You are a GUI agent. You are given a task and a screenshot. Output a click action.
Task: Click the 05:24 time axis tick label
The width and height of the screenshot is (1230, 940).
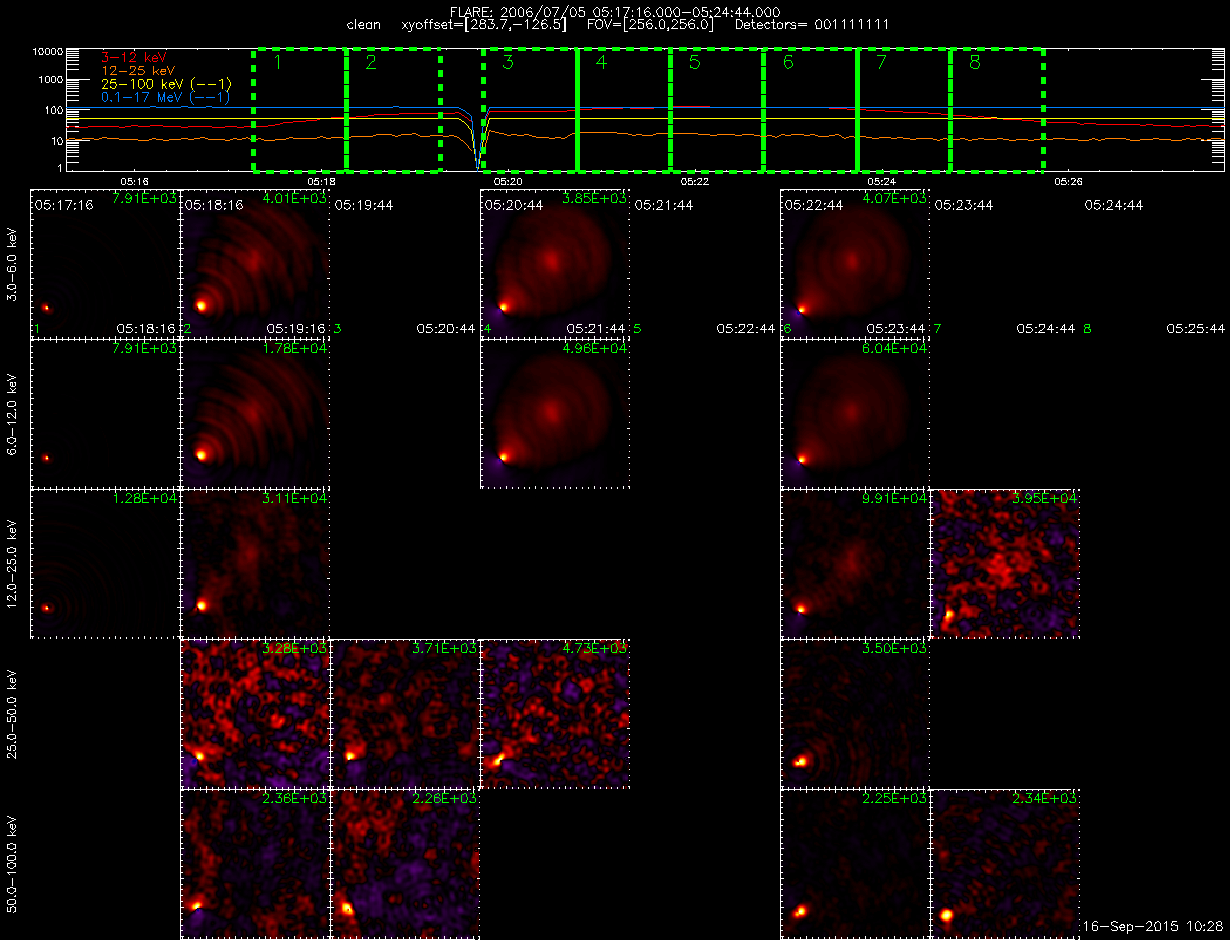881,181
